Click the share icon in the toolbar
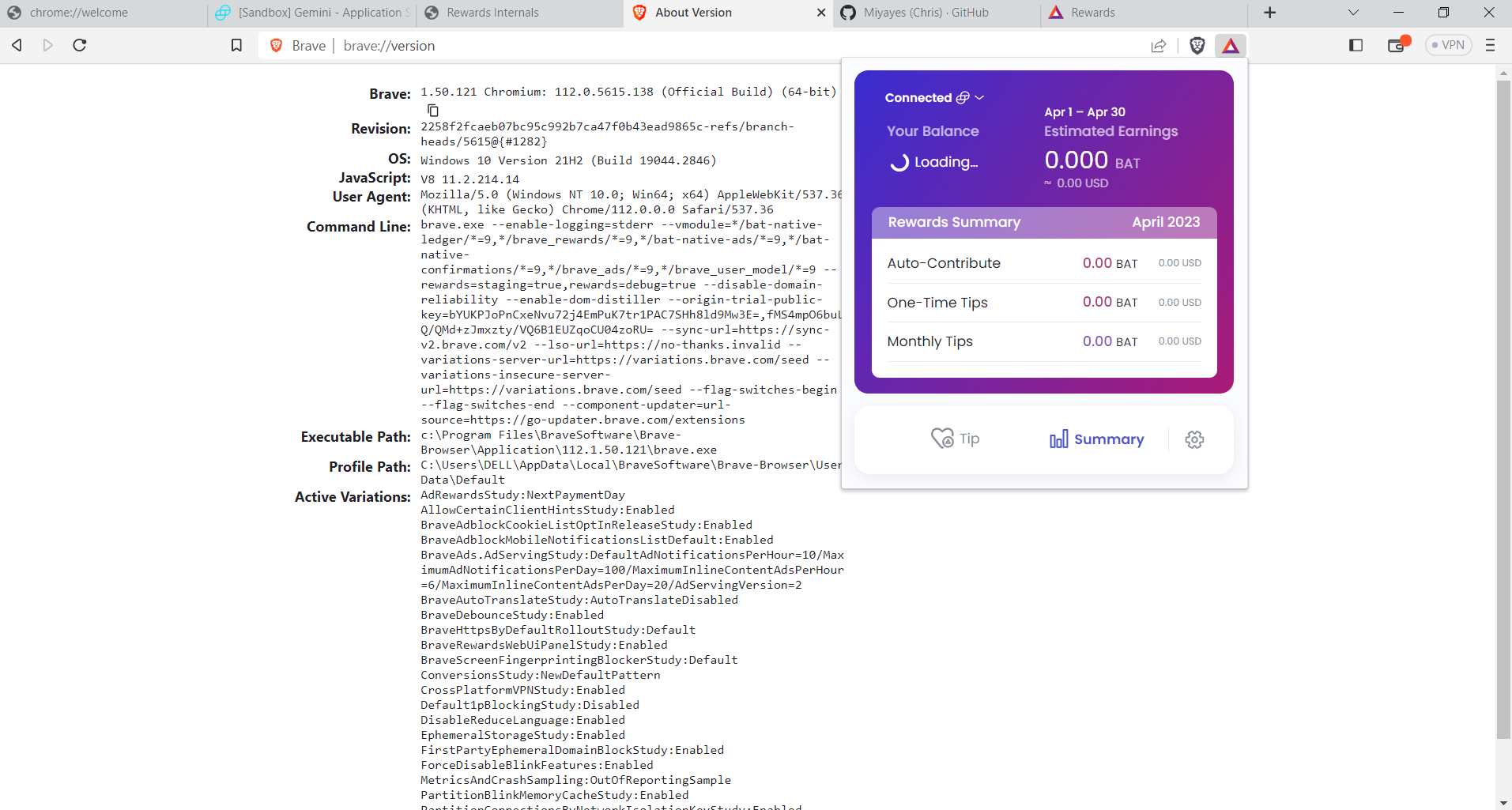This screenshot has width=1512, height=810. pyautogui.click(x=1159, y=46)
